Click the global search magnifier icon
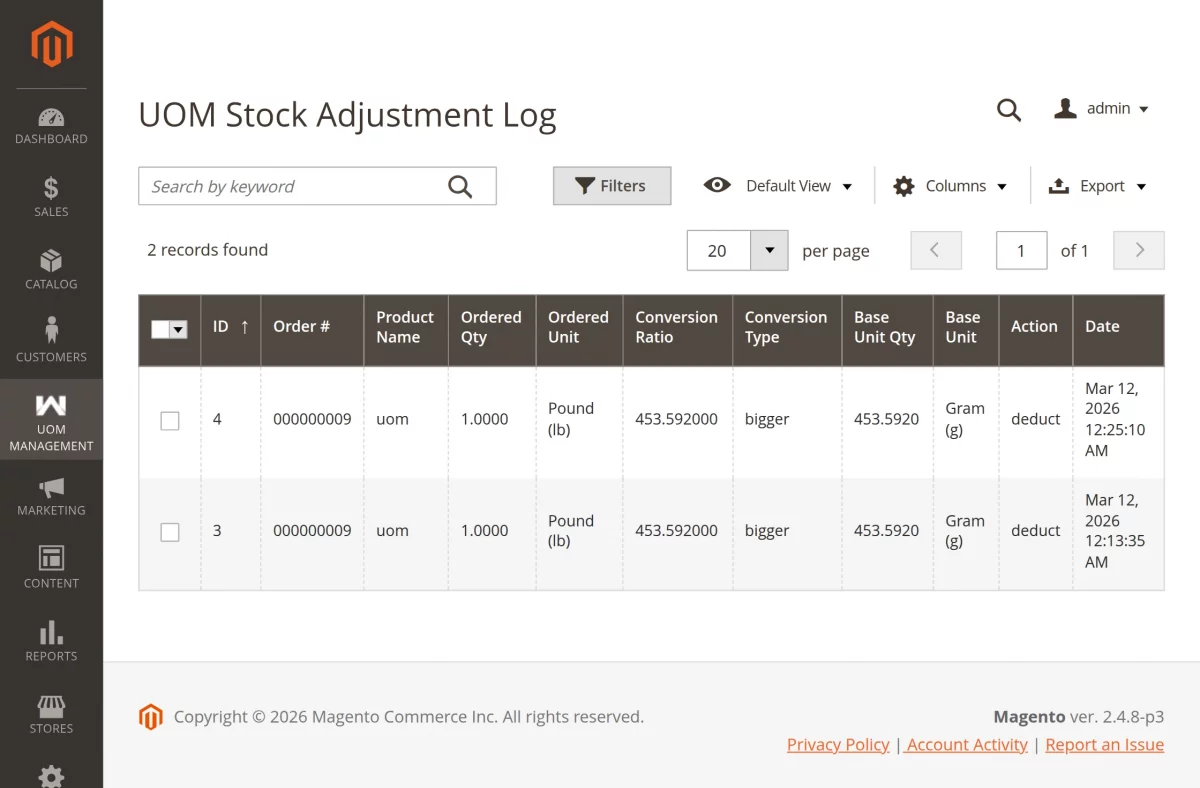 [x=1008, y=110]
